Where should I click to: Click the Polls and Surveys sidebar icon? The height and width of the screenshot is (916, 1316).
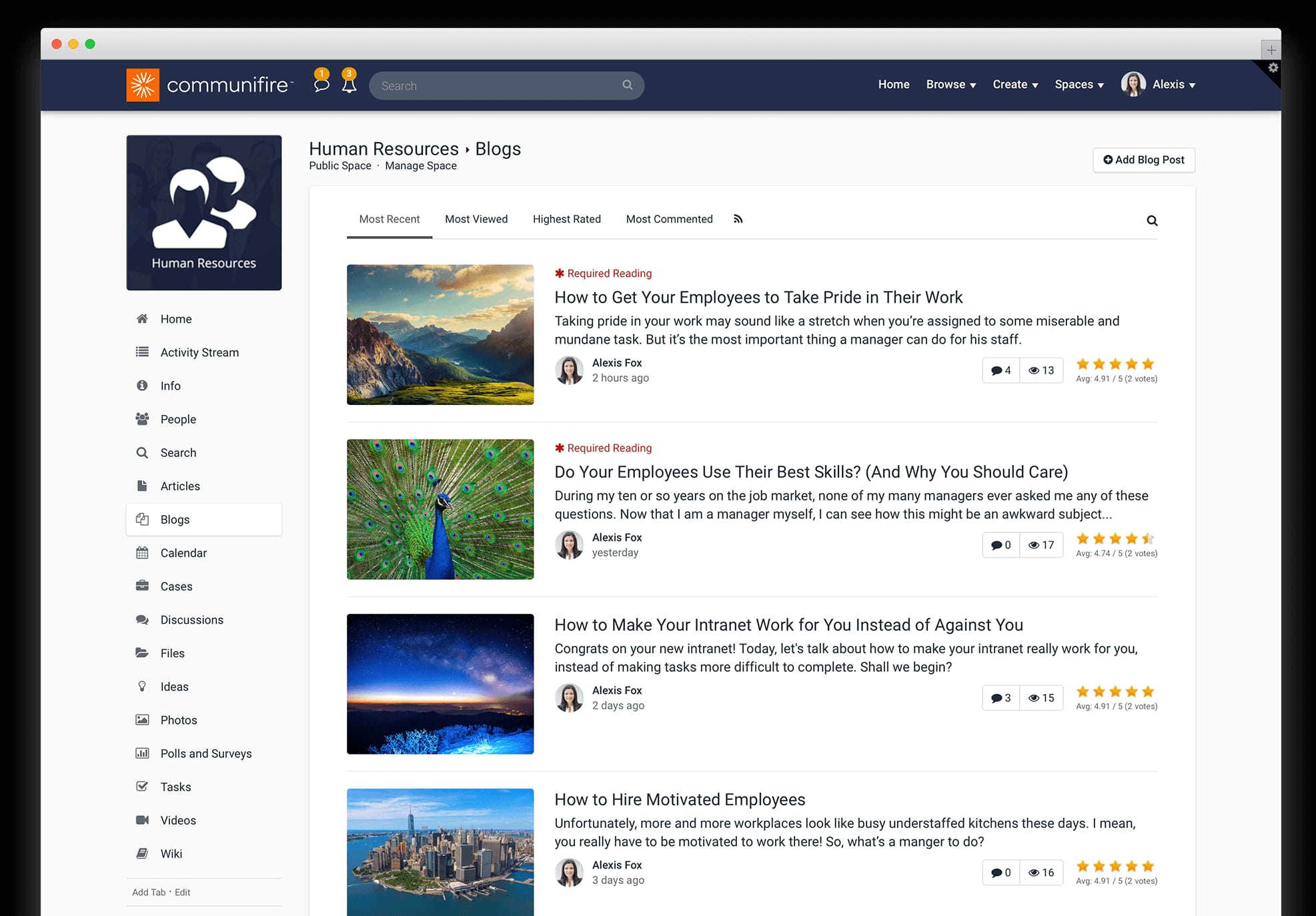point(142,753)
